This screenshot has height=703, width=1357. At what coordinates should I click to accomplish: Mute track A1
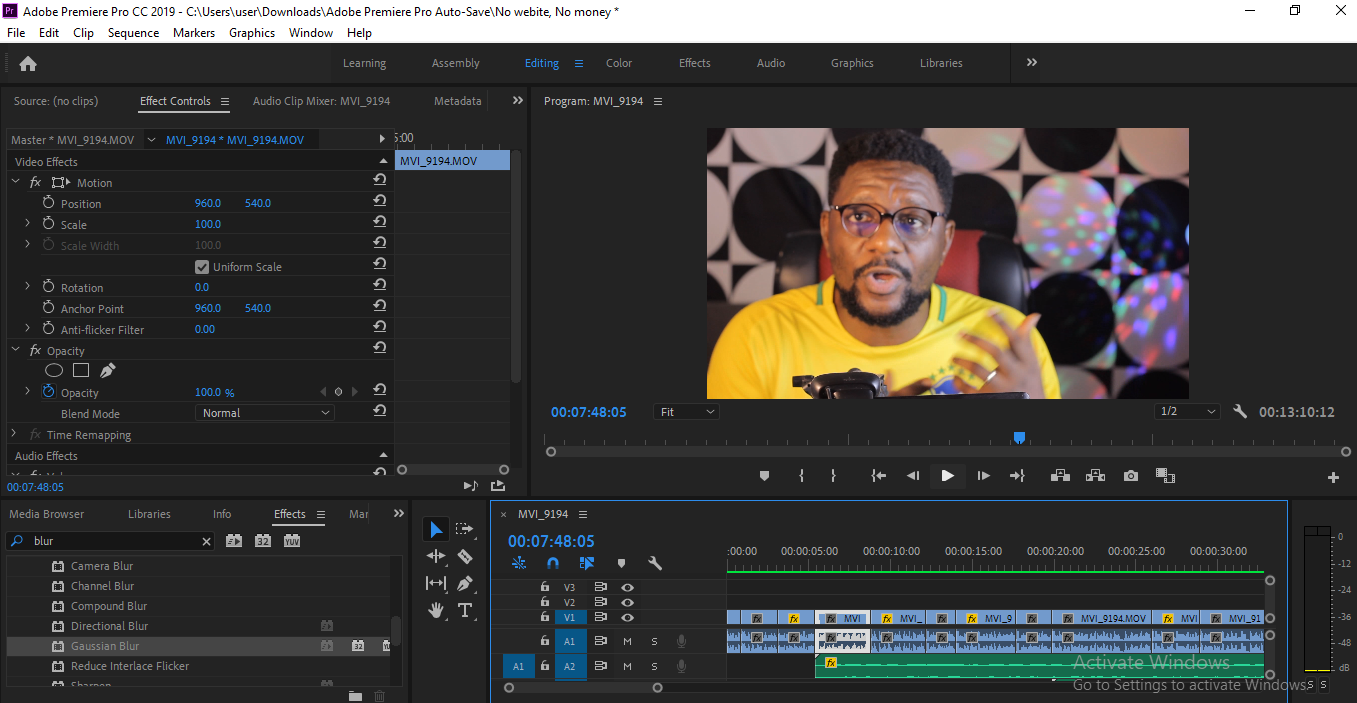pyautogui.click(x=627, y=641)
